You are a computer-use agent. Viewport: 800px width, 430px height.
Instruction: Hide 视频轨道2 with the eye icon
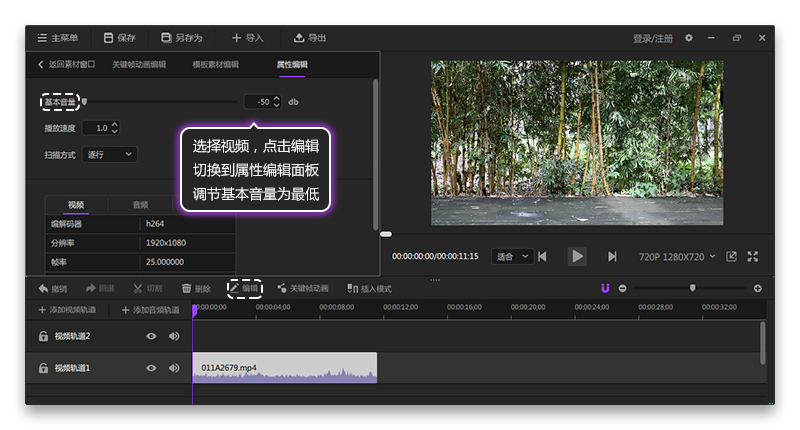151,336
